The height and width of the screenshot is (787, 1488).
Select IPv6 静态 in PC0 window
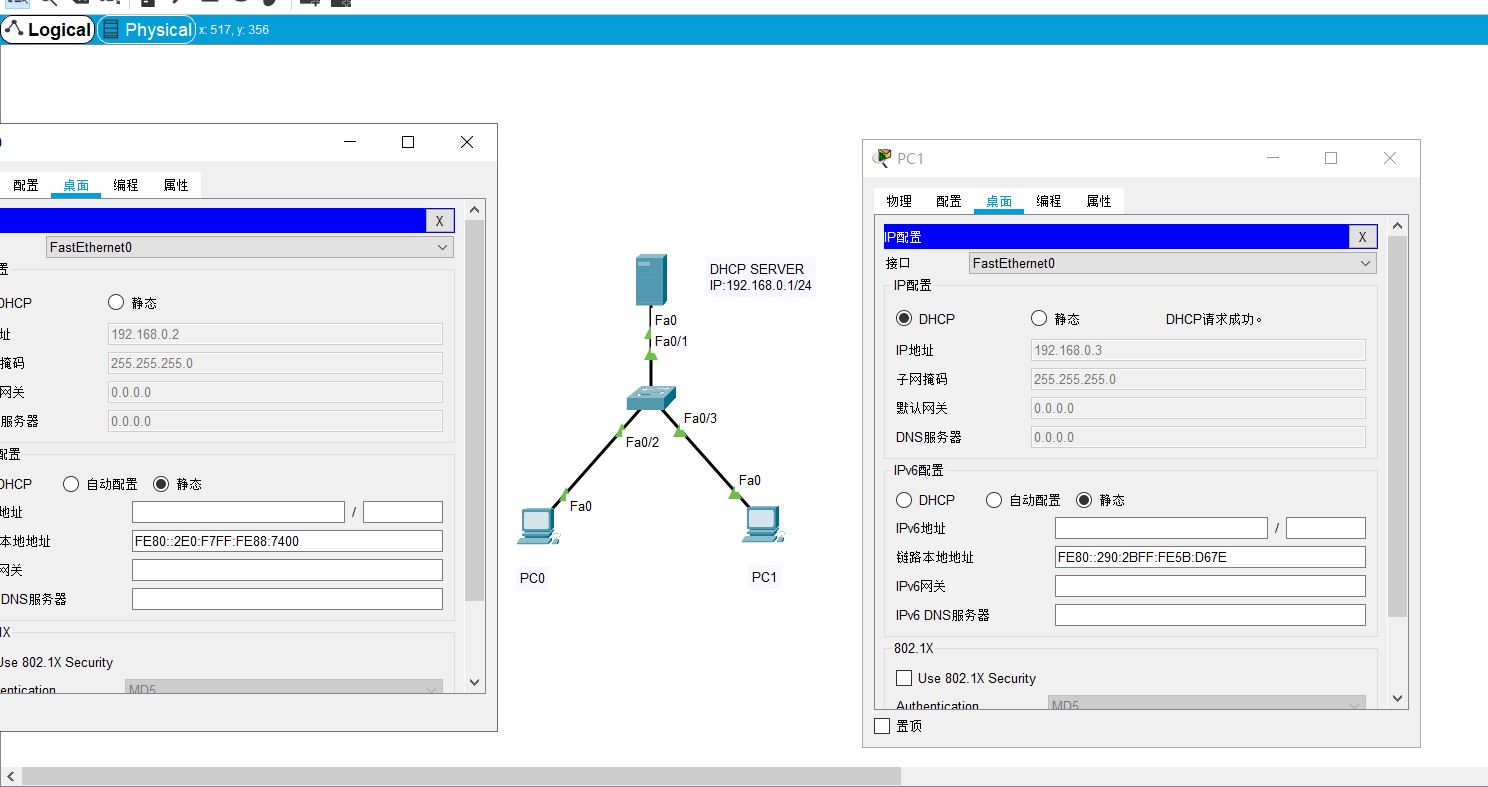[161, 484]
